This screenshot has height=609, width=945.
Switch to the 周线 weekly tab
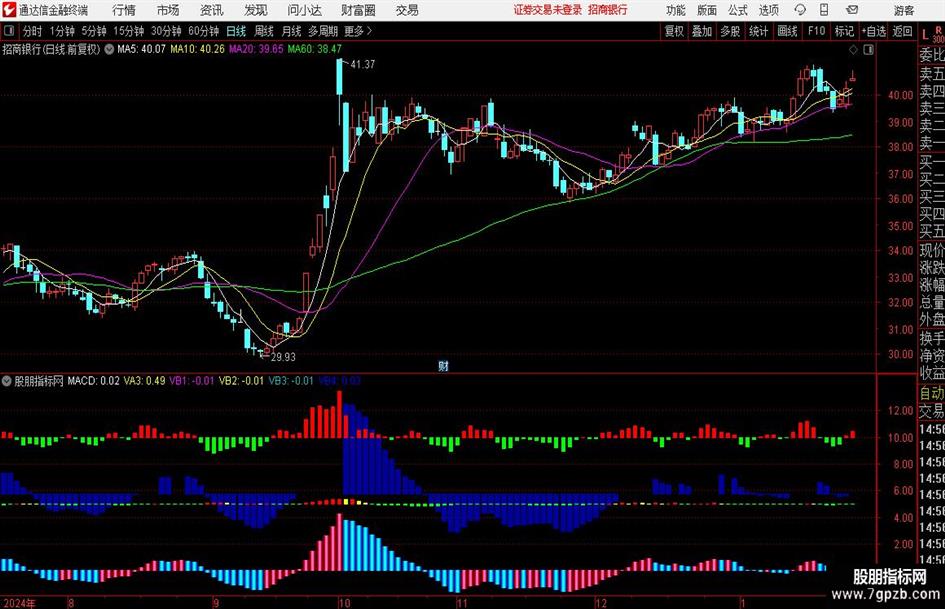(x=263, y=31)
